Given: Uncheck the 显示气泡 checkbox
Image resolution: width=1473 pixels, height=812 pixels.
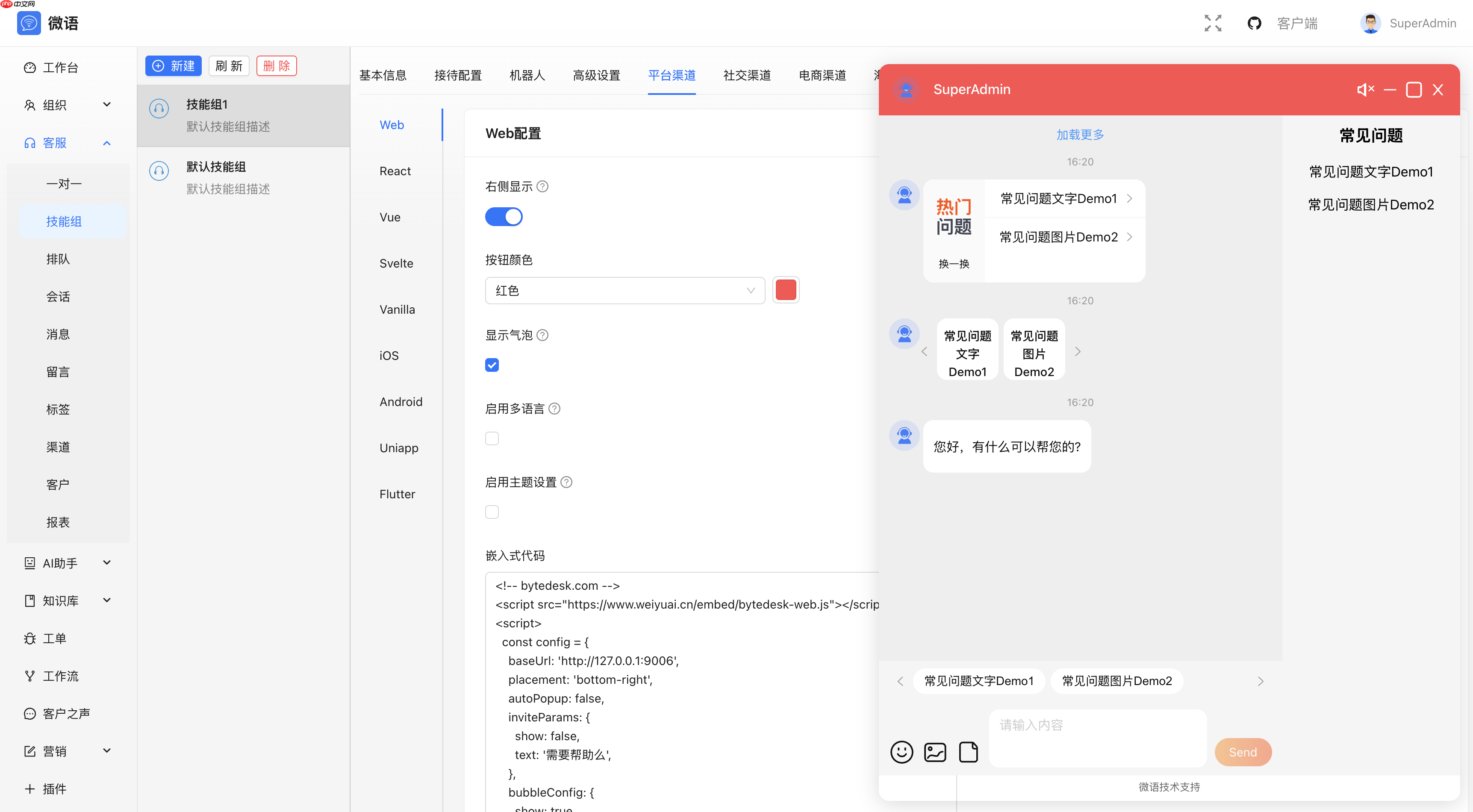Looking at the screenshot, I should pos(492,364).
